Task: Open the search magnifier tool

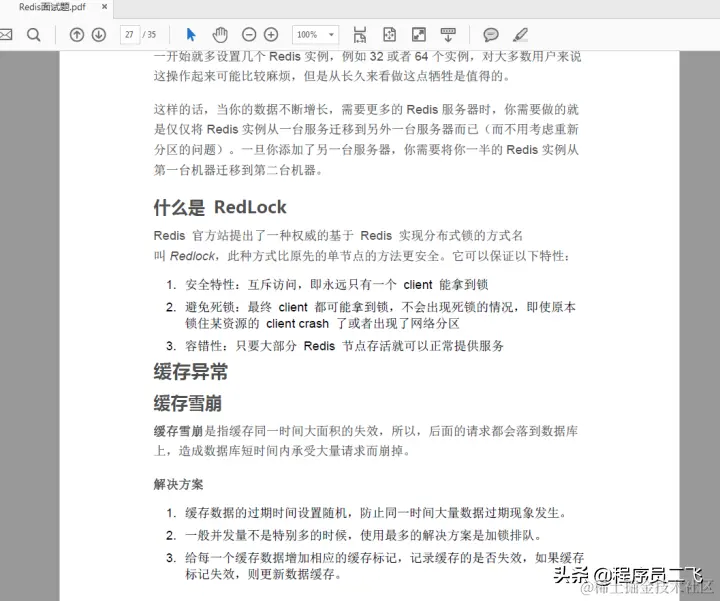Action: click(34, 34)
